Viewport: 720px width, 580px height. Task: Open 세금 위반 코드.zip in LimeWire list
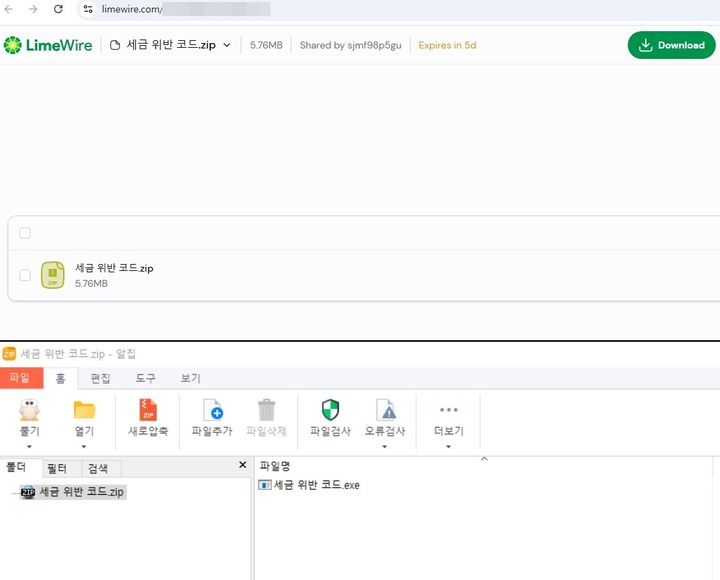114,268
